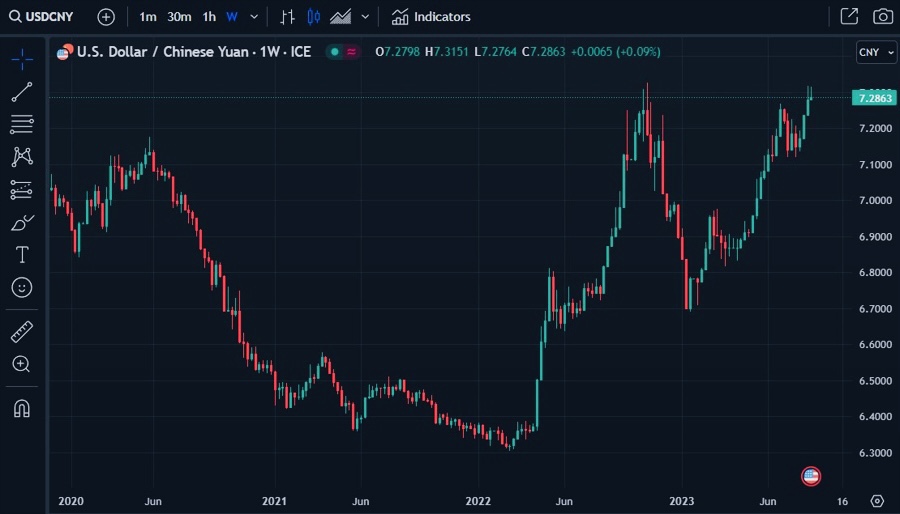Activate the zoom in tool
900x514 pixels.
pyautogui.click(x=22, y=364)
